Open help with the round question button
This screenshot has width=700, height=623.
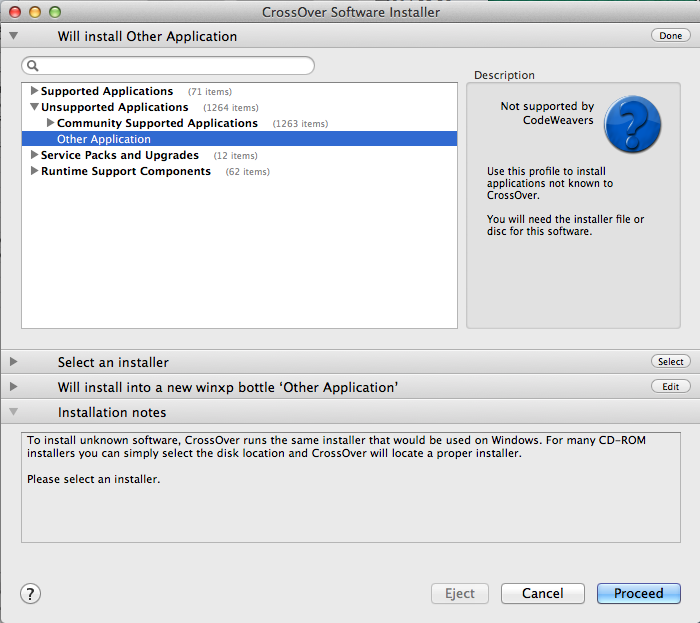30,594
